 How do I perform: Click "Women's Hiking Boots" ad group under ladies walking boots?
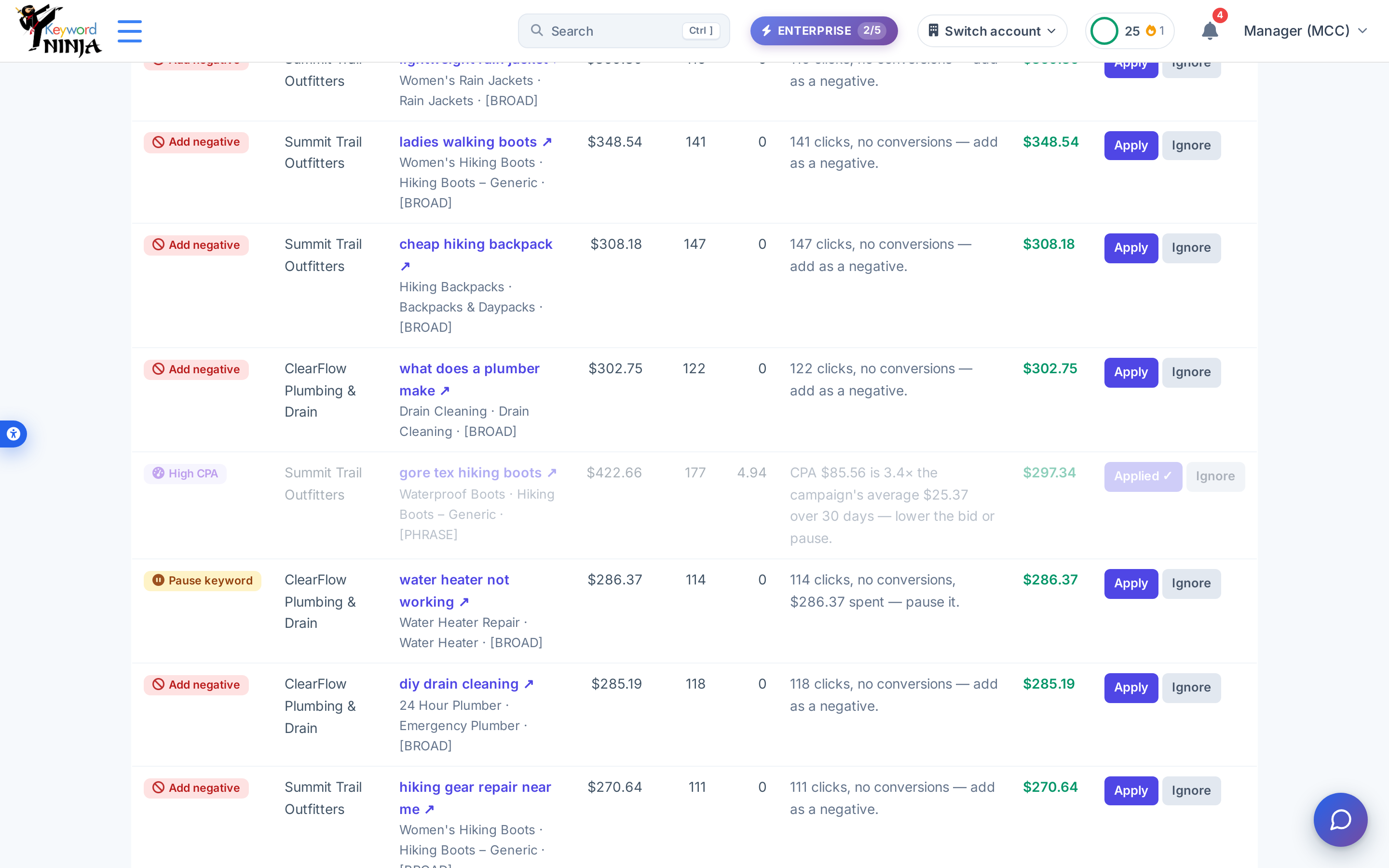pos(467,163)
